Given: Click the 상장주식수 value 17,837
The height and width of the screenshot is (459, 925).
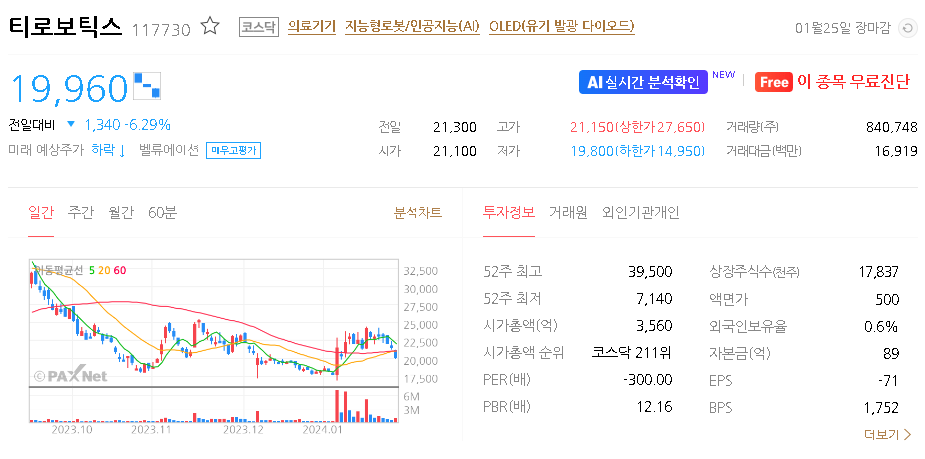Looking at the screenshot, I should point(878,272).
